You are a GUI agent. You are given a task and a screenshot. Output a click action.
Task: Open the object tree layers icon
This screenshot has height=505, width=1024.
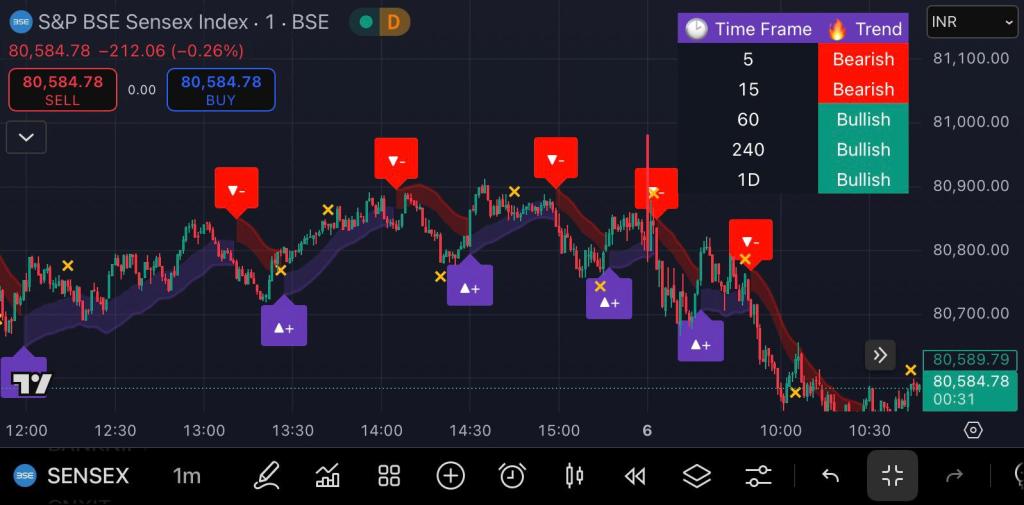697,476
